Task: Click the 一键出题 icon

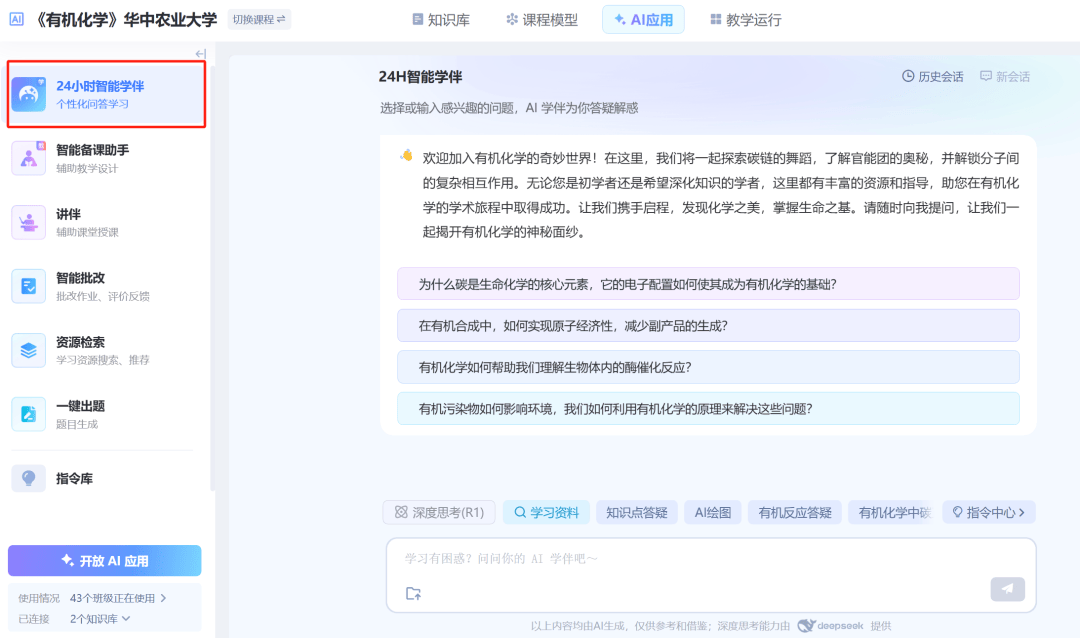Action: [x=29, y=414]
